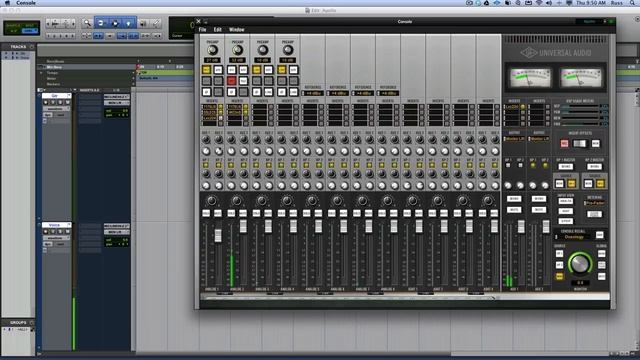Expand the Tempo ruler in Pro Tools
This screenshot has width=640, height=360.
click(42, 73)
